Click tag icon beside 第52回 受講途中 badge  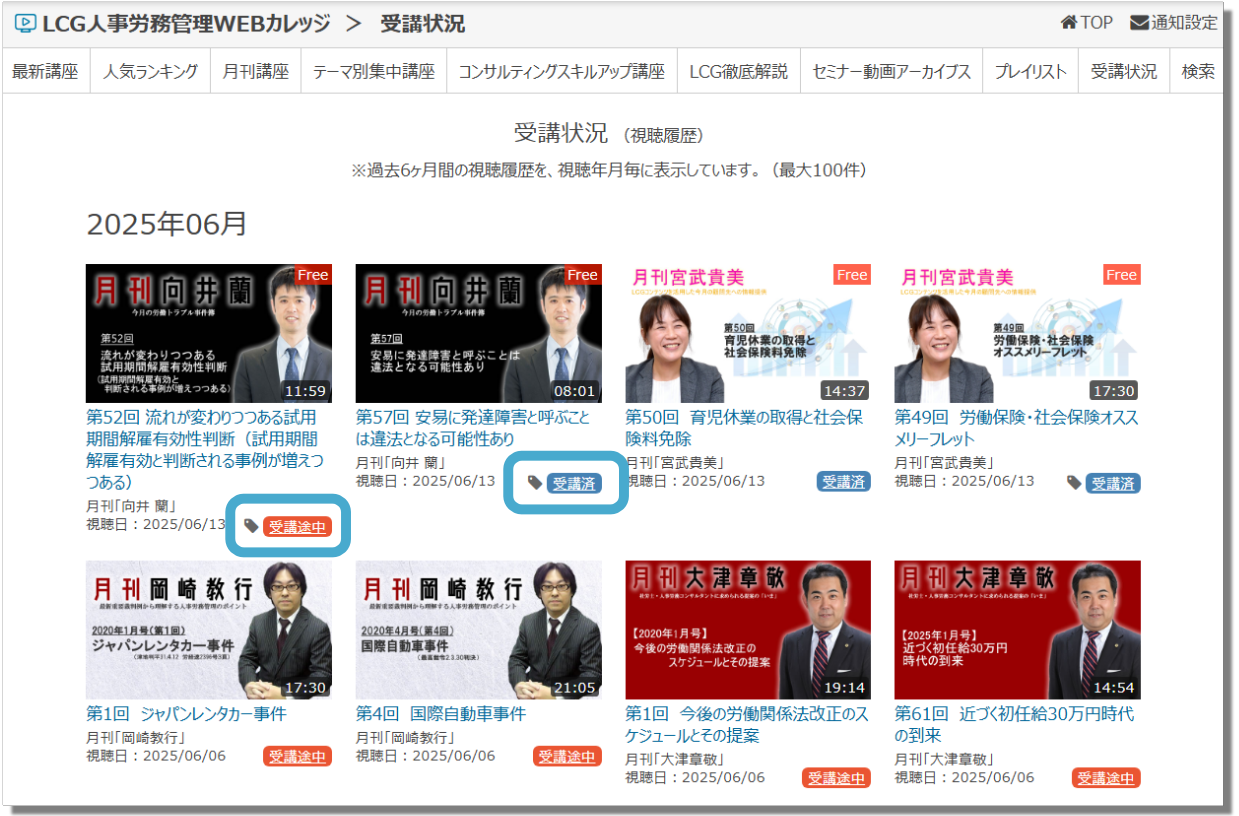click(252, 526)
